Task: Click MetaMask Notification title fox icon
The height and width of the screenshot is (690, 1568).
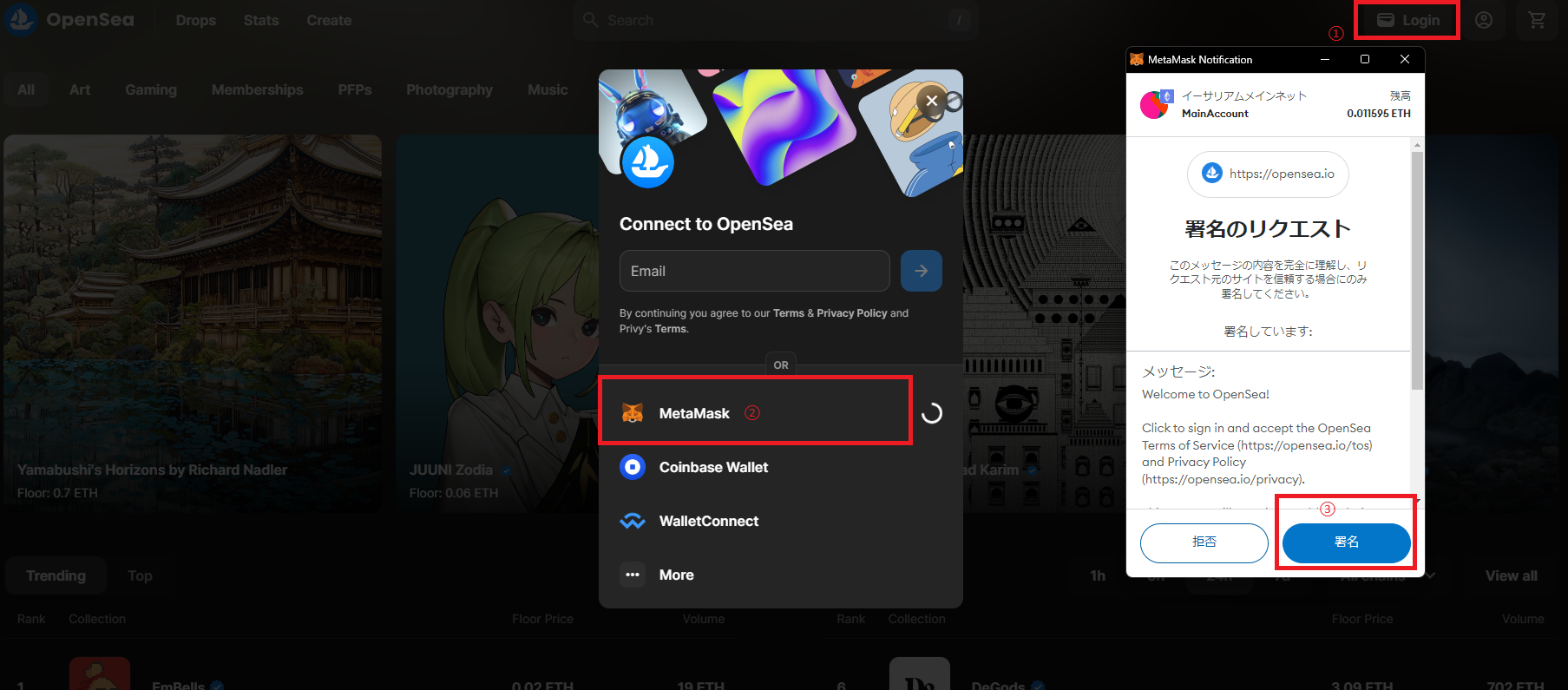Action: tap(1137, 59)
